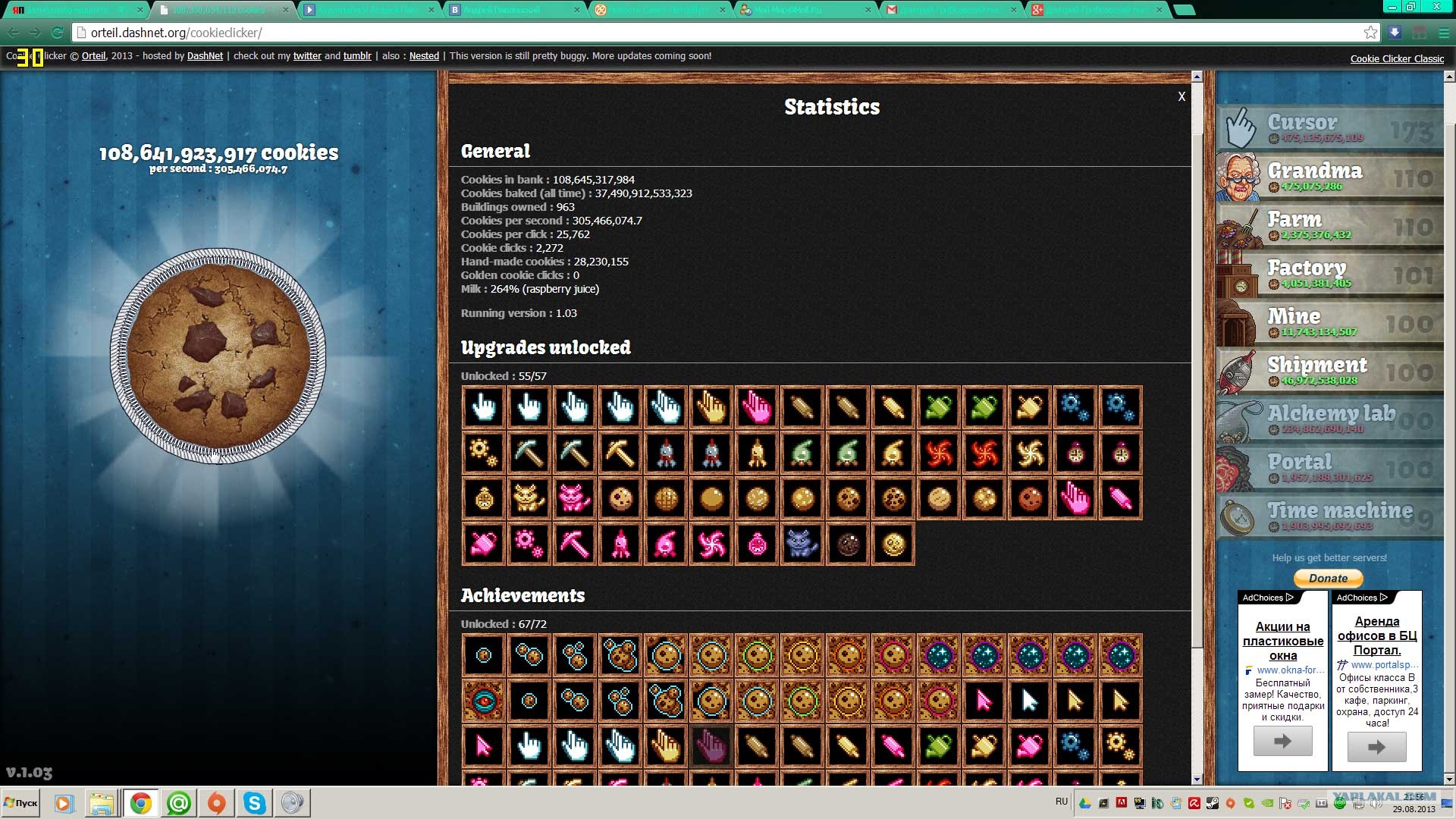This screenshot has height=819, width=1456.
Task: Select the pink gear icon in Upgrades unlocked
Action: point(529,544)
